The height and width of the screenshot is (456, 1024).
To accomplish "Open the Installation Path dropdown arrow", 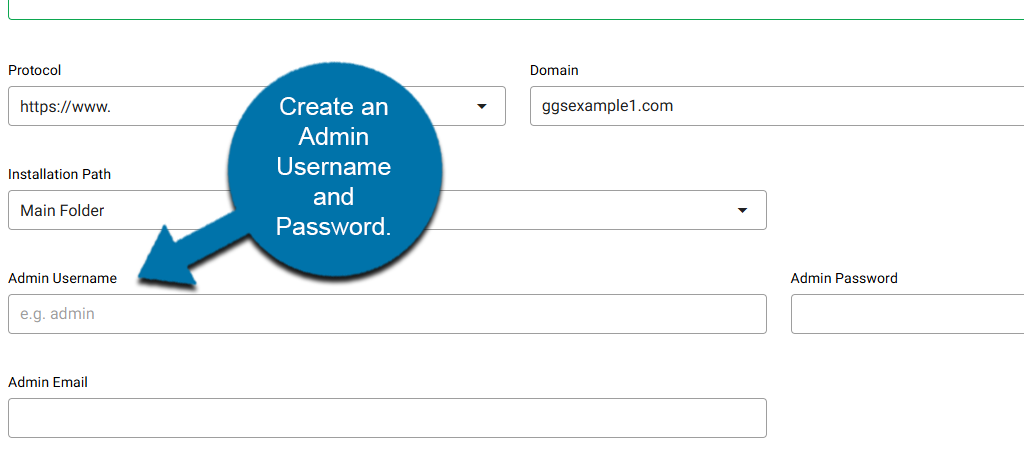I will pos(742,211).
